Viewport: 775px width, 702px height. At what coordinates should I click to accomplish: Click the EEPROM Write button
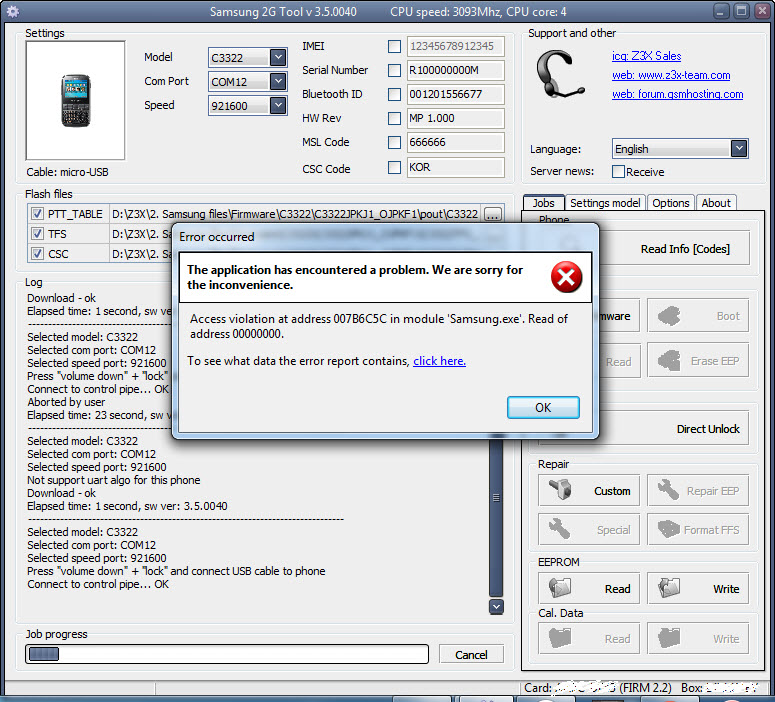click(x=698, y=588)
